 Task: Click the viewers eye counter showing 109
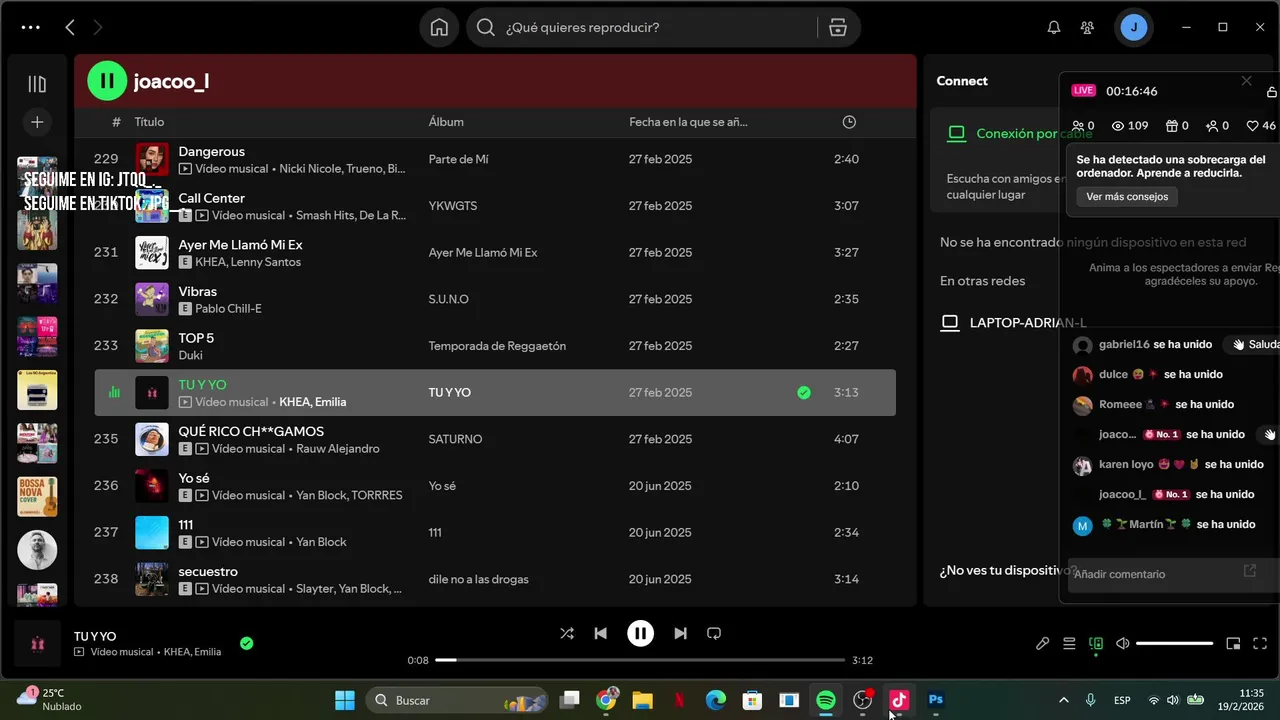click(1130, 126)
